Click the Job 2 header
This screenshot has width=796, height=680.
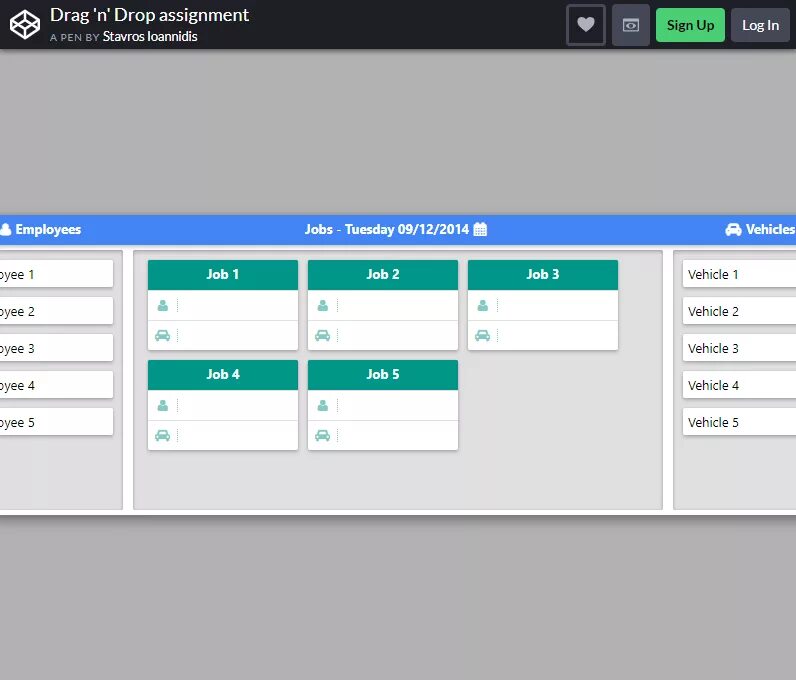coord(383,275)
